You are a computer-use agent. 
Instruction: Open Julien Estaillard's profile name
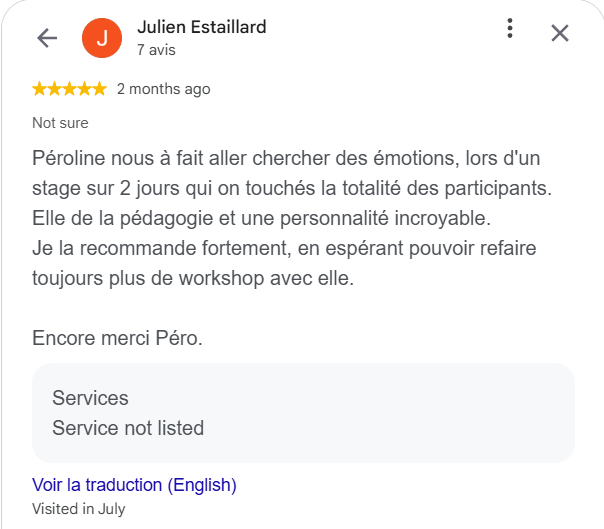point(201,27)
